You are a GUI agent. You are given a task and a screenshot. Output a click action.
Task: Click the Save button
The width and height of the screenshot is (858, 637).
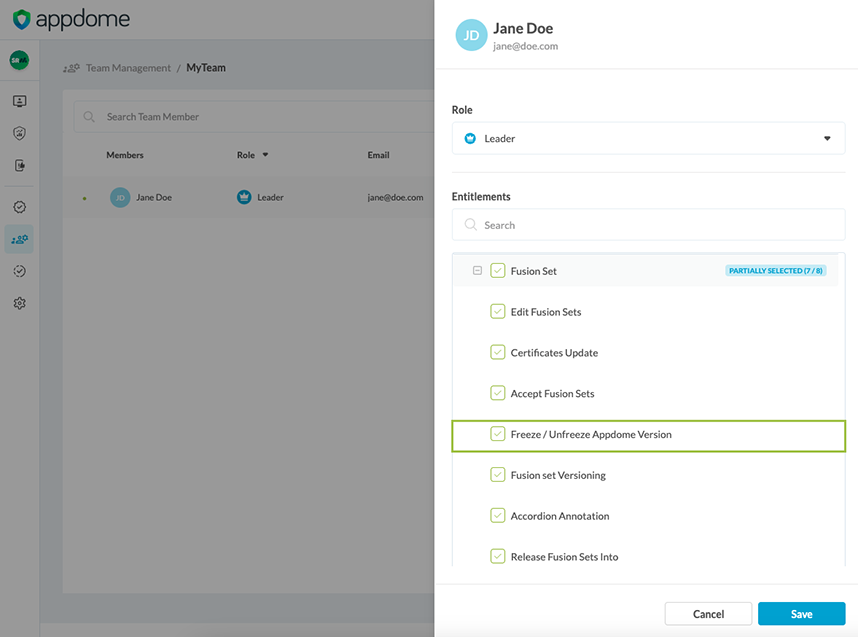(801, 614)
